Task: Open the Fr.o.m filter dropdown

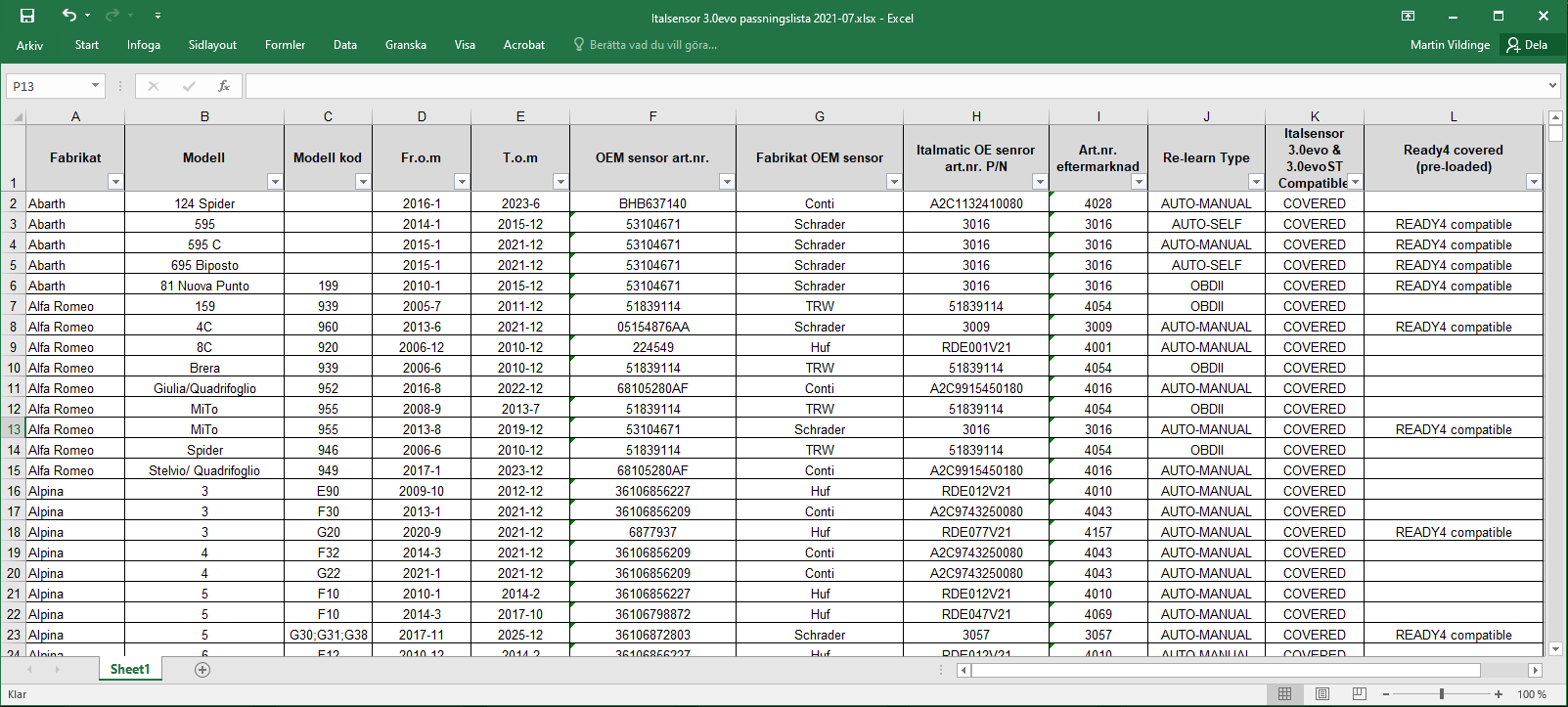Action: click(x=462, y=182)
